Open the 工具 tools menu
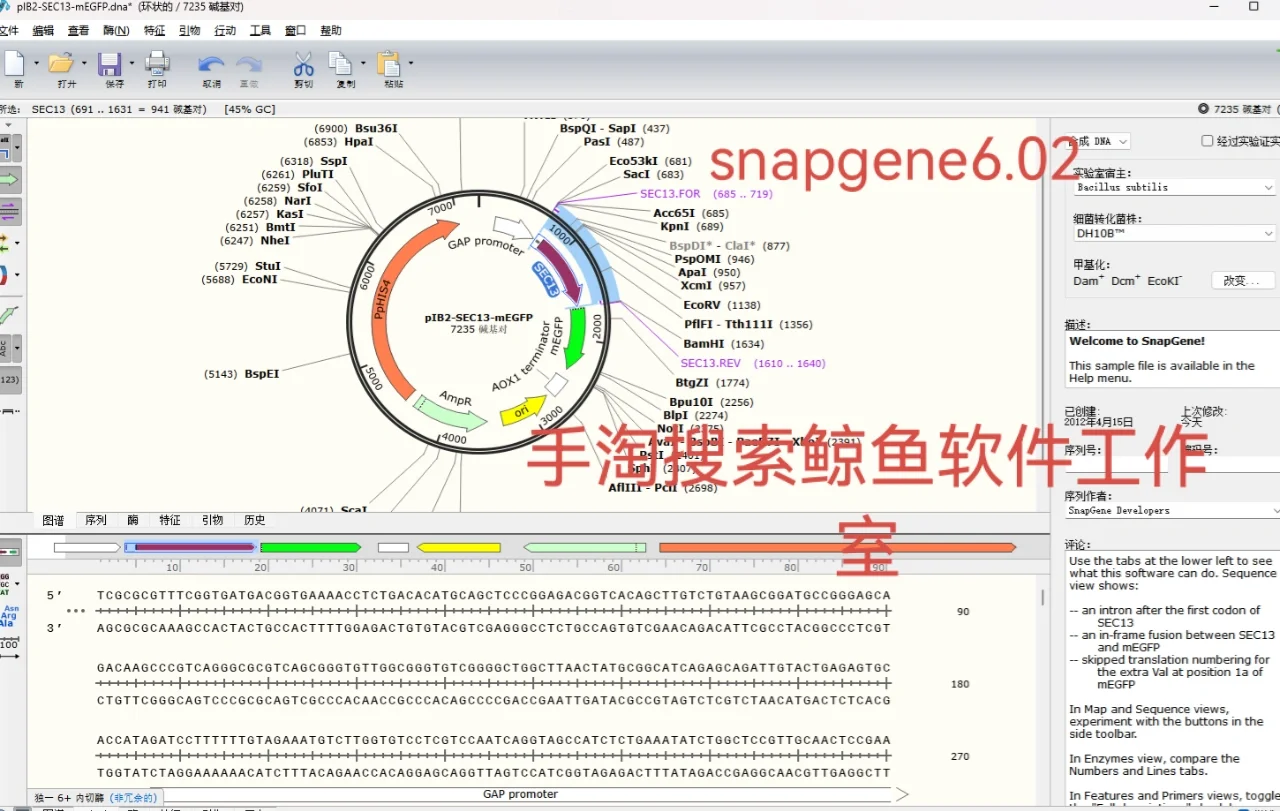The width and height of the screenshot is (1280, 811). point(260,31)
